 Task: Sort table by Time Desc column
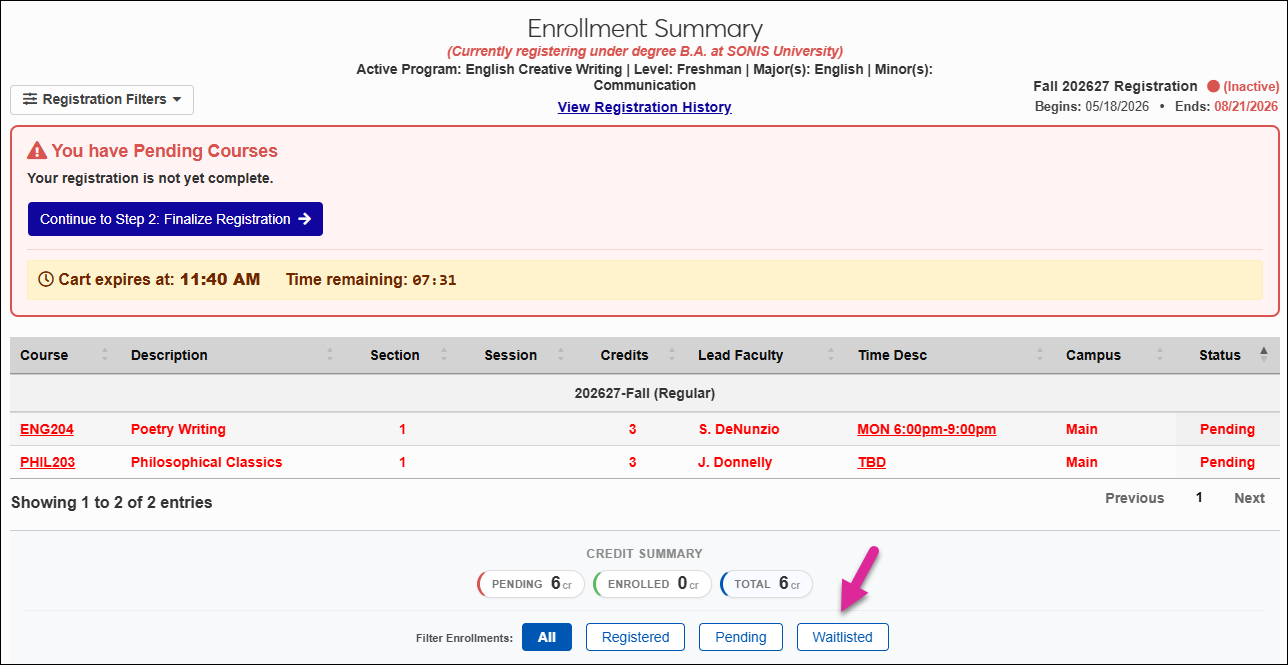(x=952, y=355)
